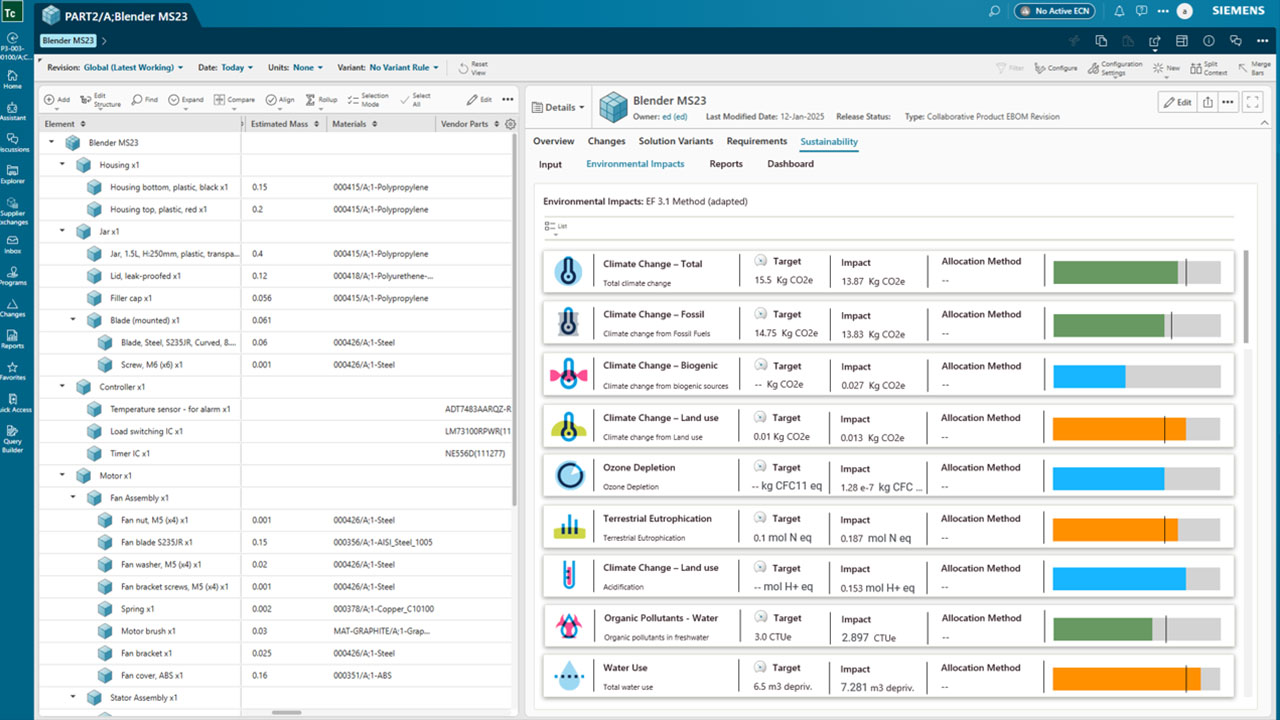Open table column settings gear
This screenshot has width=1280, height=720.
510,124
